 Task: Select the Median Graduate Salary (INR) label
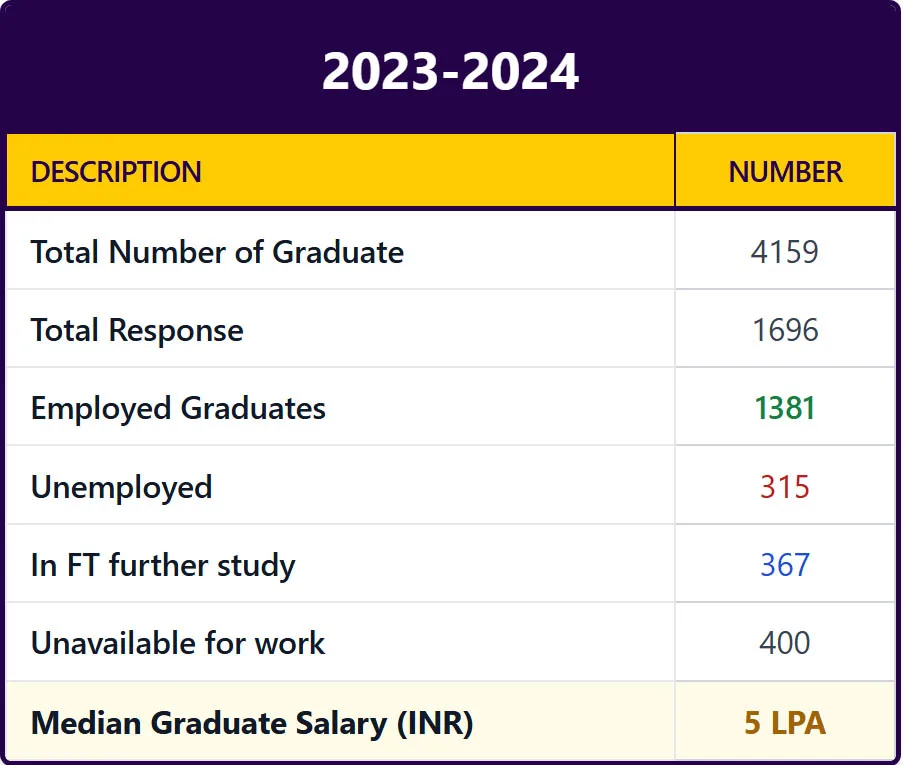coord(252,722)
